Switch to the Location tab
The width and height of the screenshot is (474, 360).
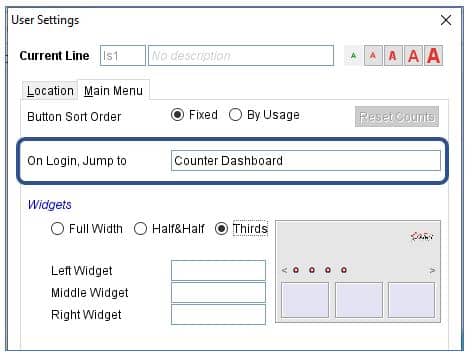[x=50, y=91]
